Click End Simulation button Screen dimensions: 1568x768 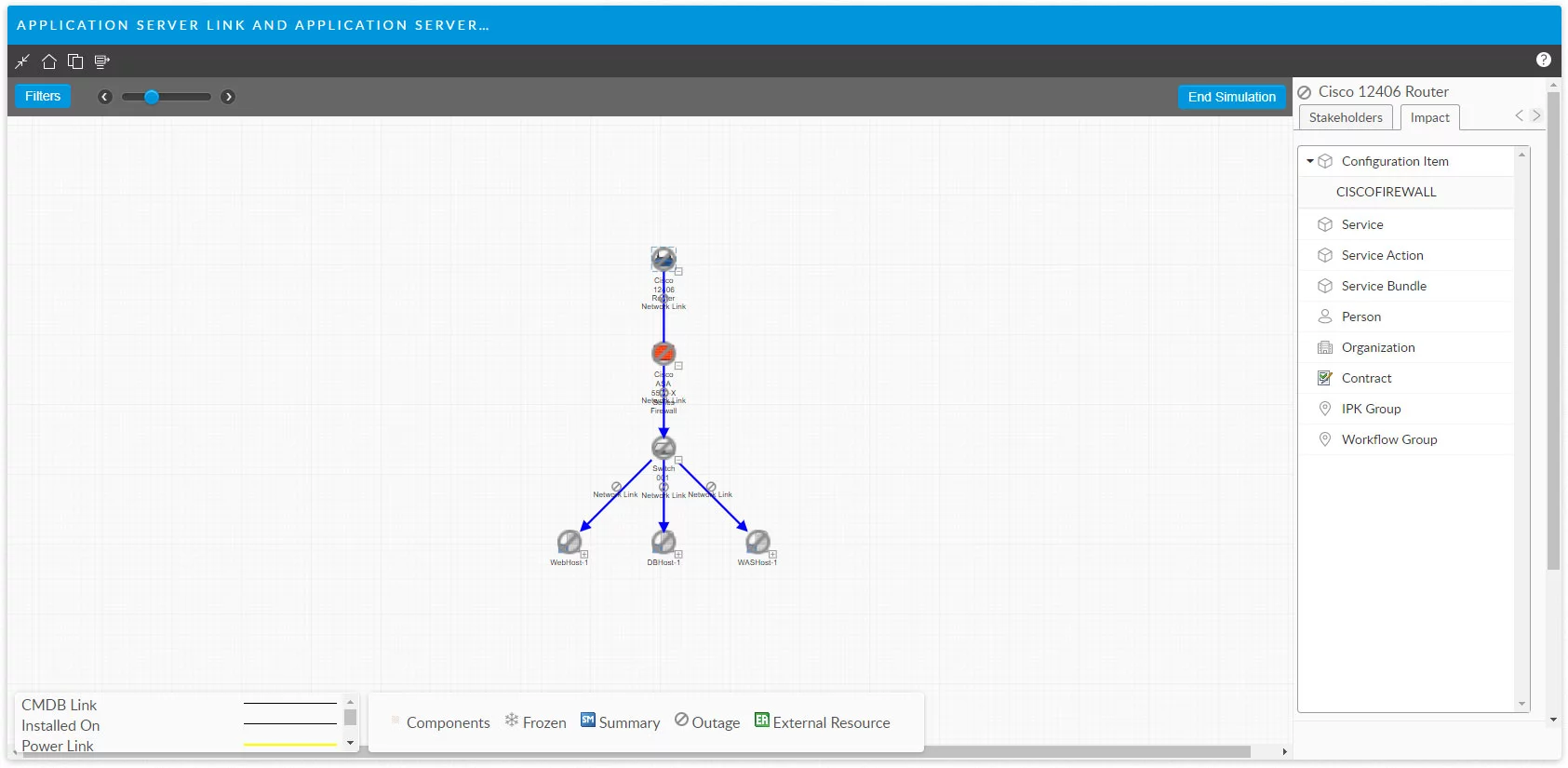click(1231, 97)
